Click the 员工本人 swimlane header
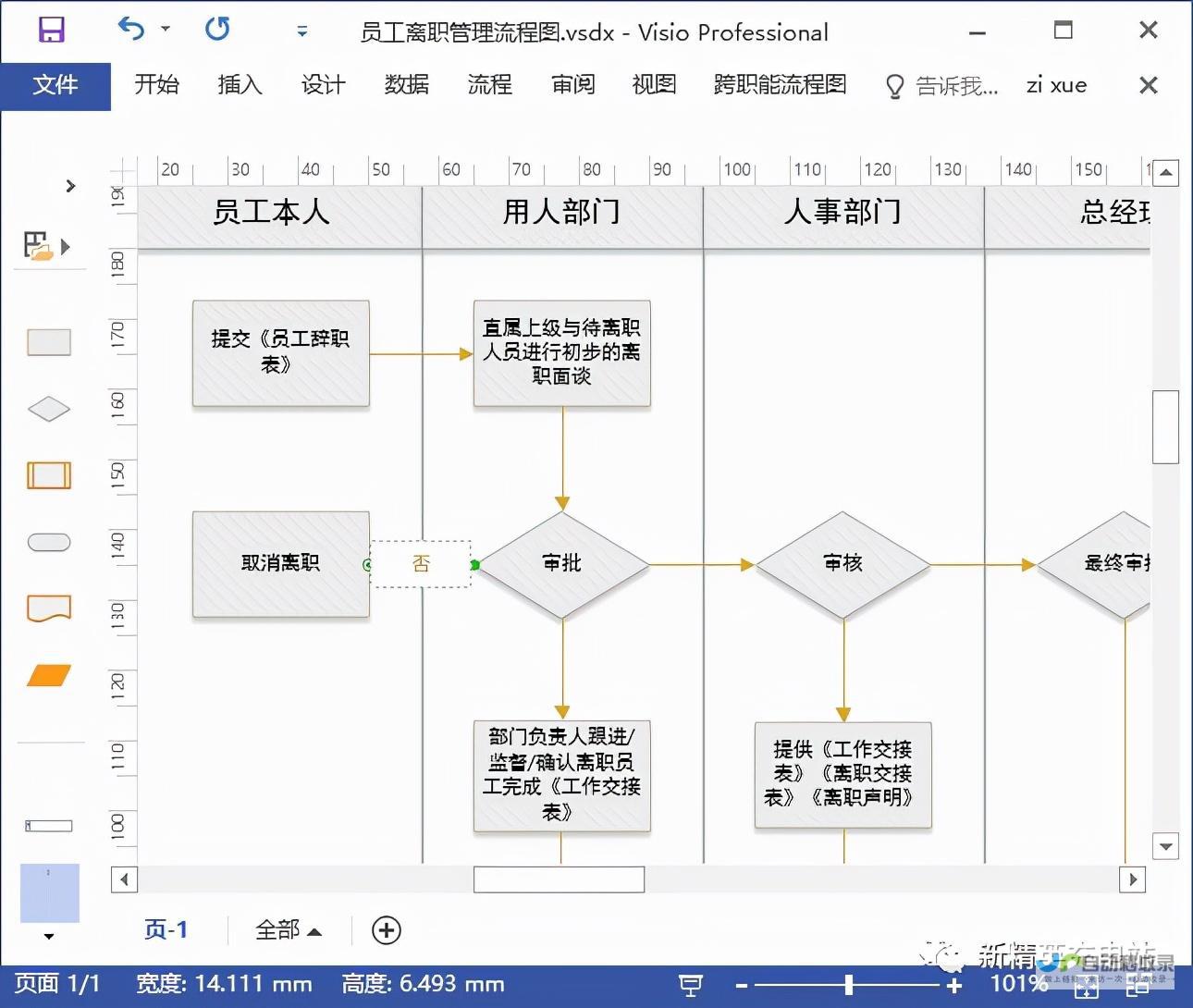This screenshot has width=1193, height=1008. point(280,216)
